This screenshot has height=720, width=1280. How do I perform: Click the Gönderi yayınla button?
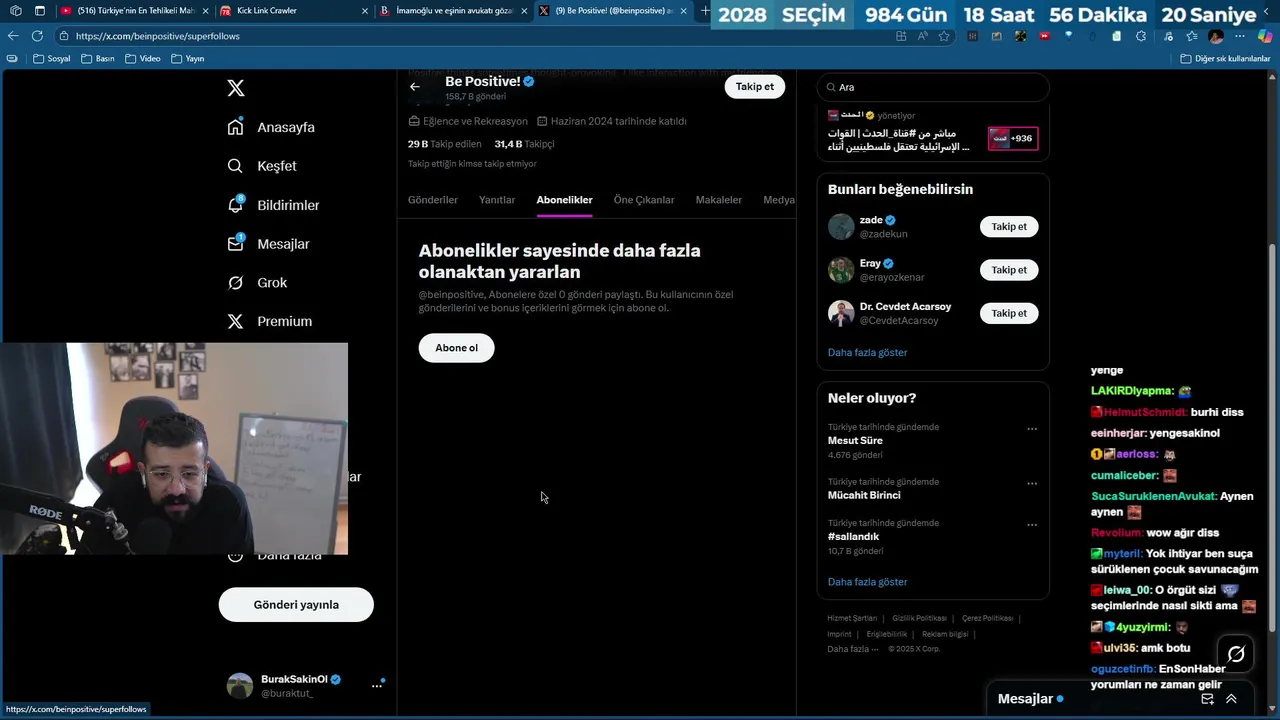click(296, 605)
